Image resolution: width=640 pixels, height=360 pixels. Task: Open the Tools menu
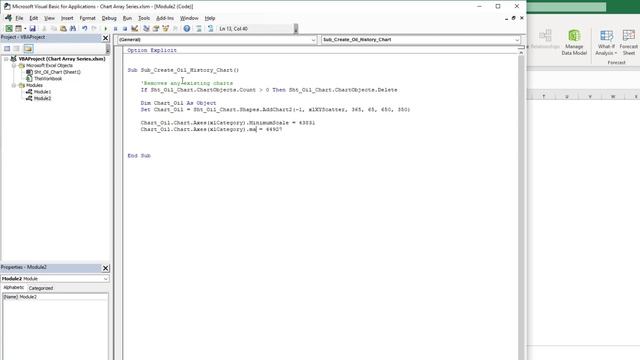[x=144, y=18]
